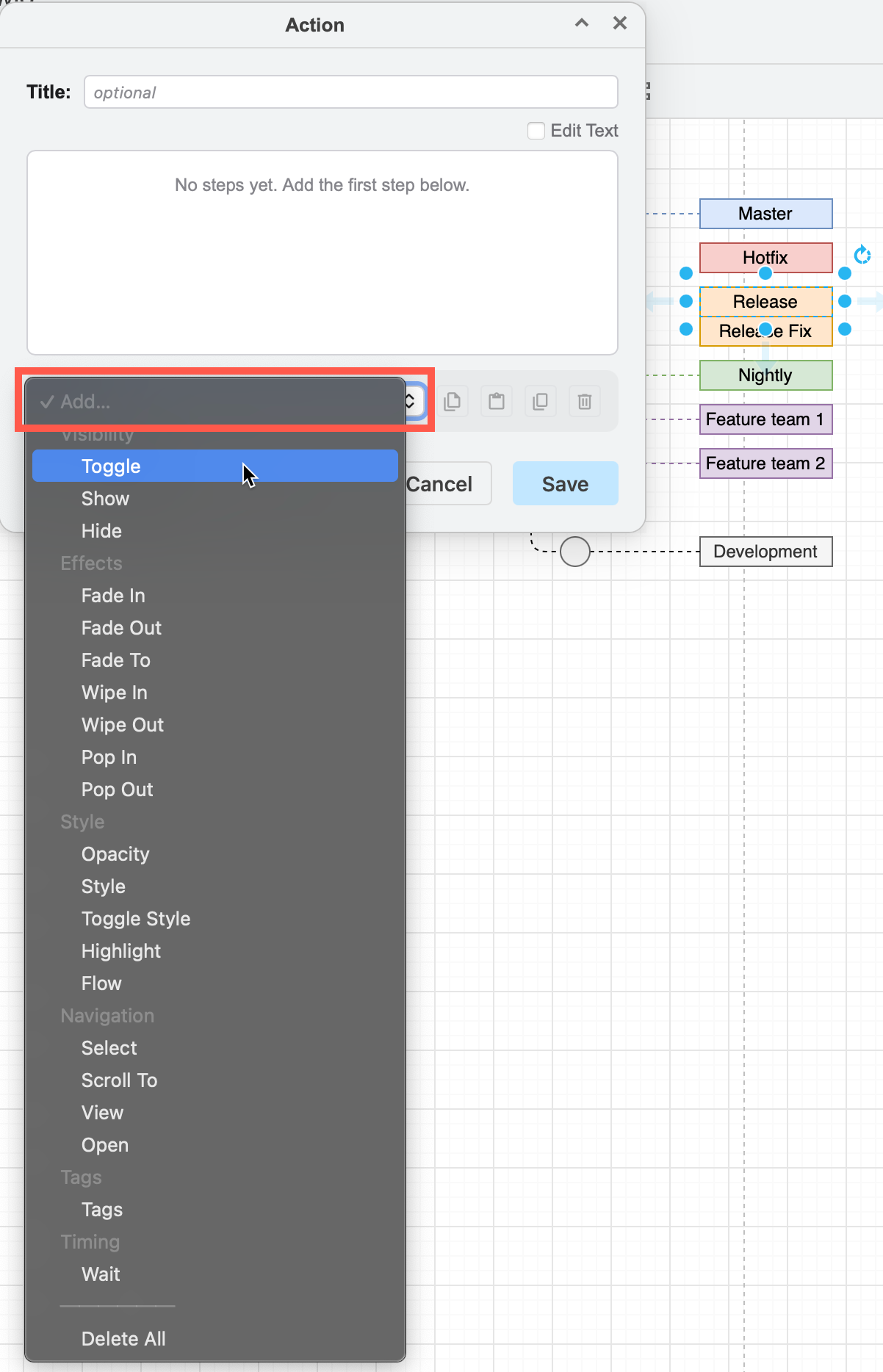
Task: Choose Style entry under Style group
Action: 215,886
